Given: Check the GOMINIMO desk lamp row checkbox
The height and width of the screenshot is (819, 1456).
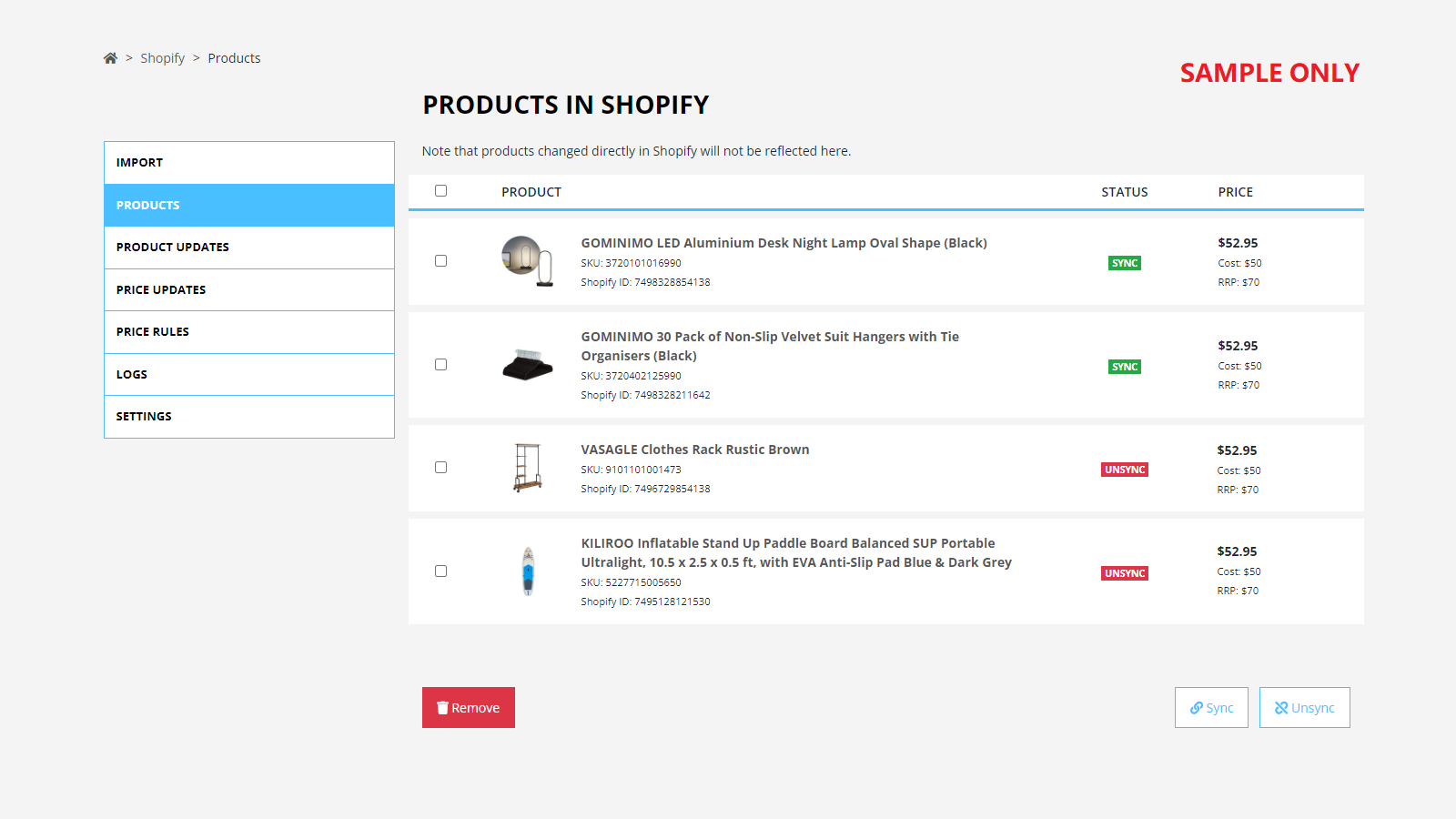Looking at the screenshot, I should (x=441, y=261).
